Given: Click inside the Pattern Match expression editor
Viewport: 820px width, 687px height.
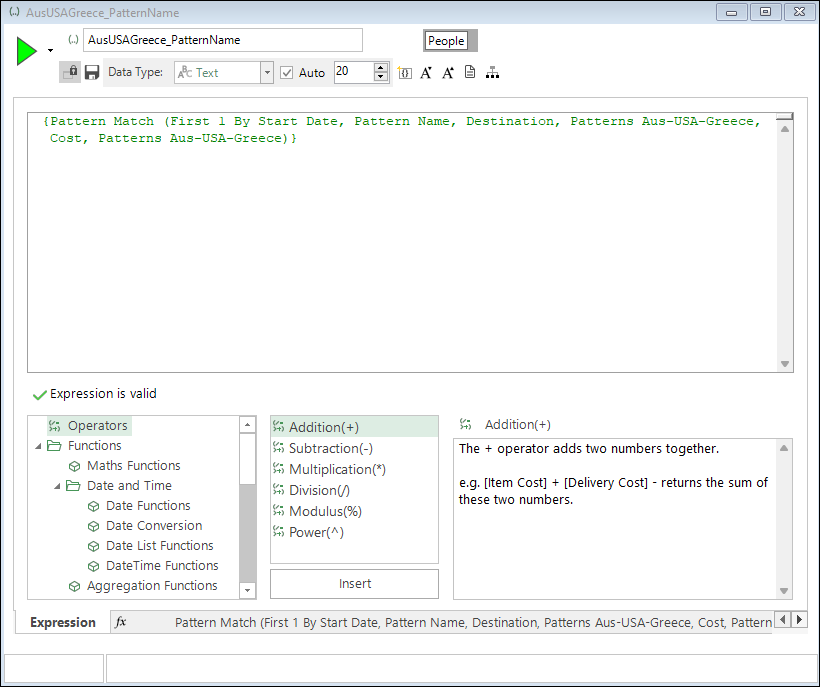Looking at the screenshot, I should (x=402, y=243).
